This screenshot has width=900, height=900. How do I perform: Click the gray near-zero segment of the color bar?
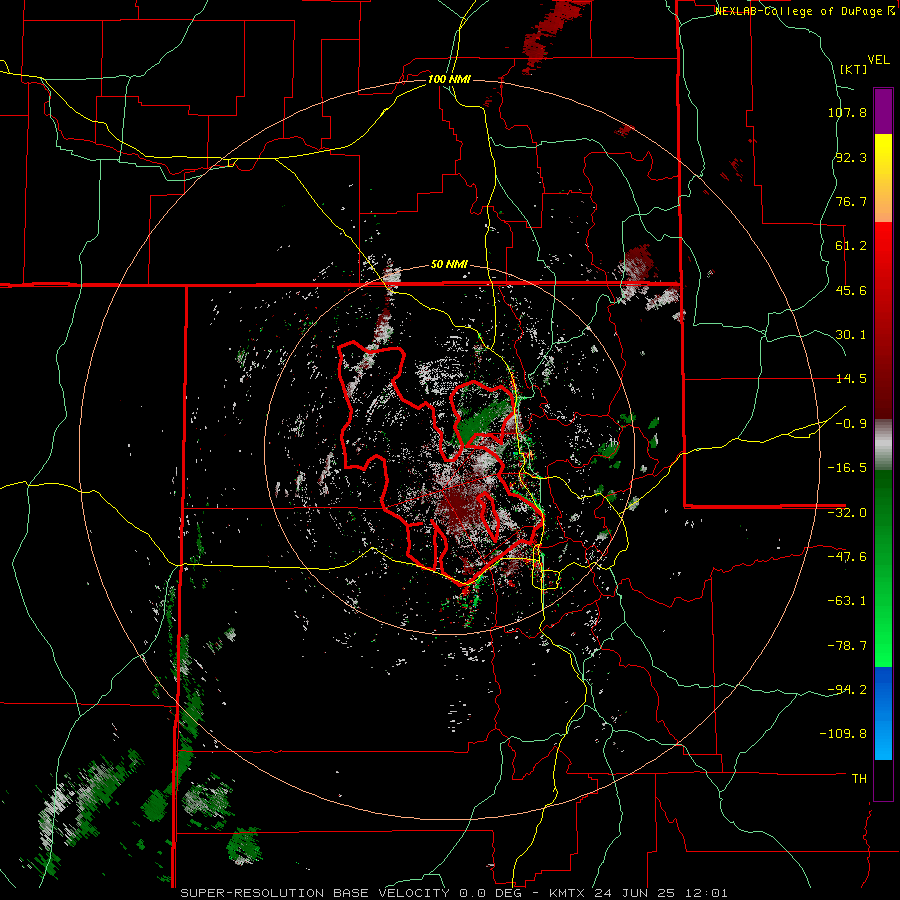(883, 445)
